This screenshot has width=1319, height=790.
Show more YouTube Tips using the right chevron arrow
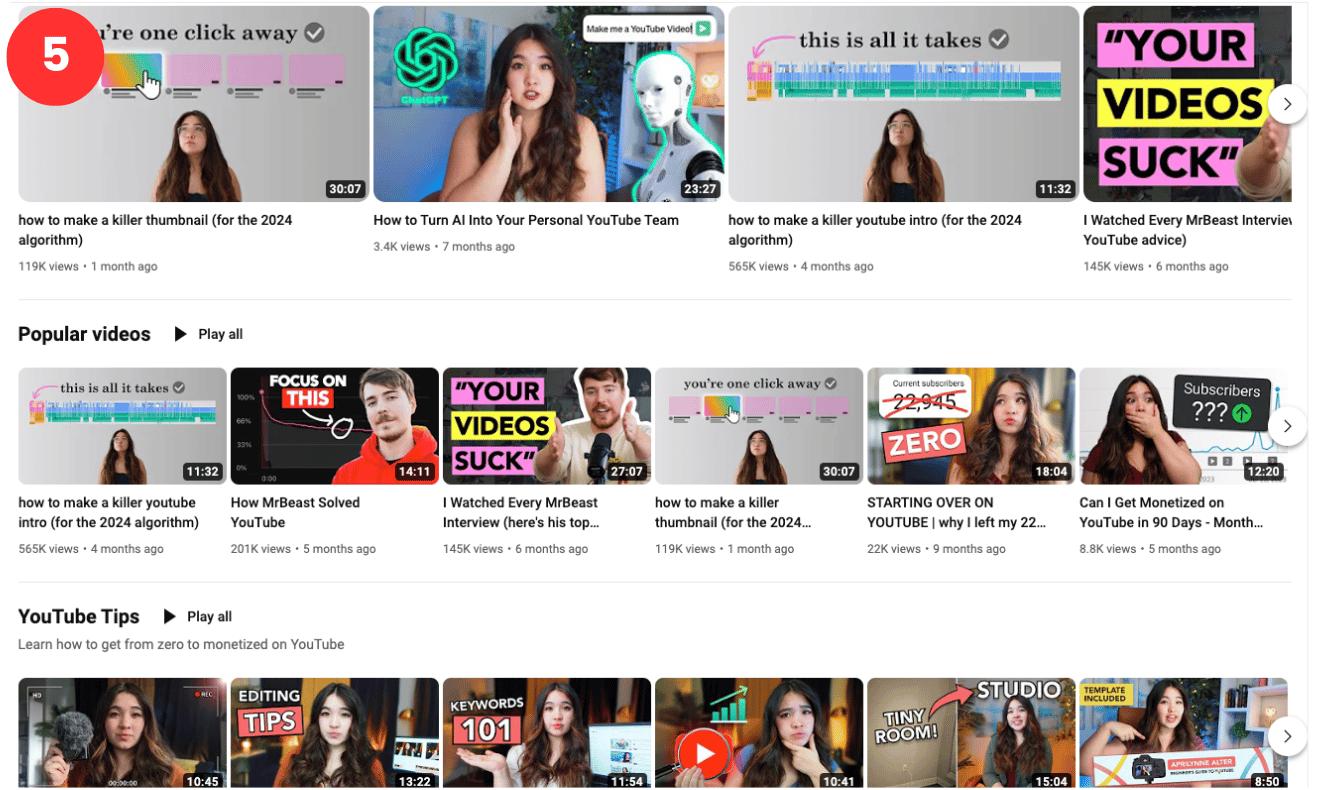click(x=1287, y=736)
